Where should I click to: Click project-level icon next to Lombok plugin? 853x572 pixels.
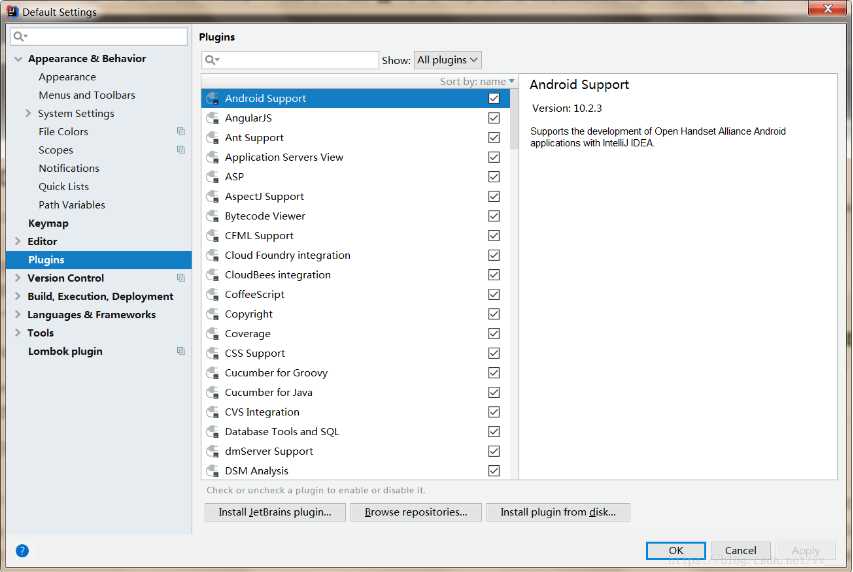point(181,351)
